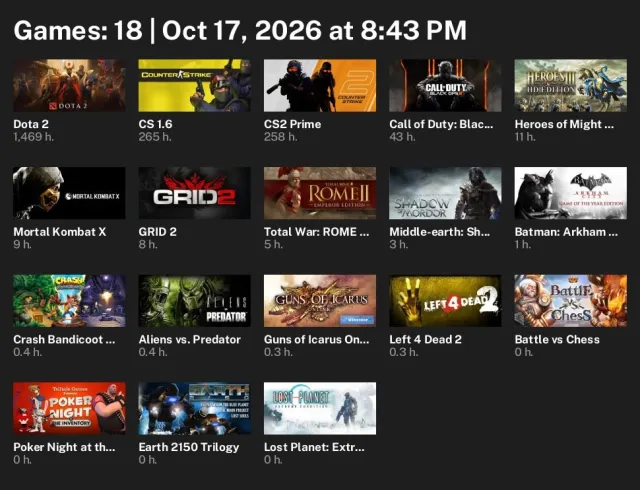This screenshot has width=640, height=490.
Task: Open Batman Arkham City cover image
Action: pyautogui.click(x=571, y=193)
